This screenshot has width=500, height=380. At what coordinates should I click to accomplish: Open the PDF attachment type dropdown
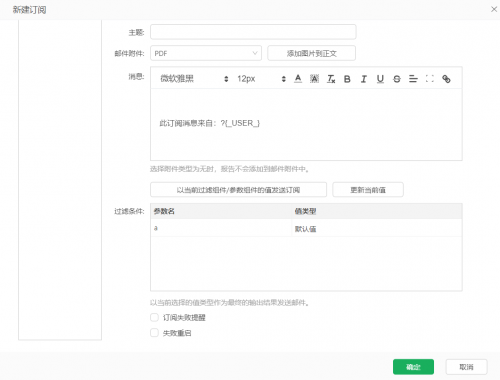[x=206, y=53]
